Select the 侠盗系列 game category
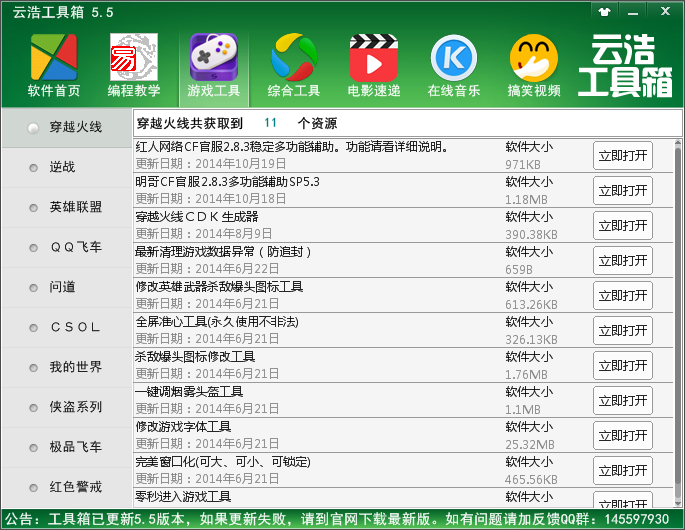The image size is (685, 530). coord(67,408)
